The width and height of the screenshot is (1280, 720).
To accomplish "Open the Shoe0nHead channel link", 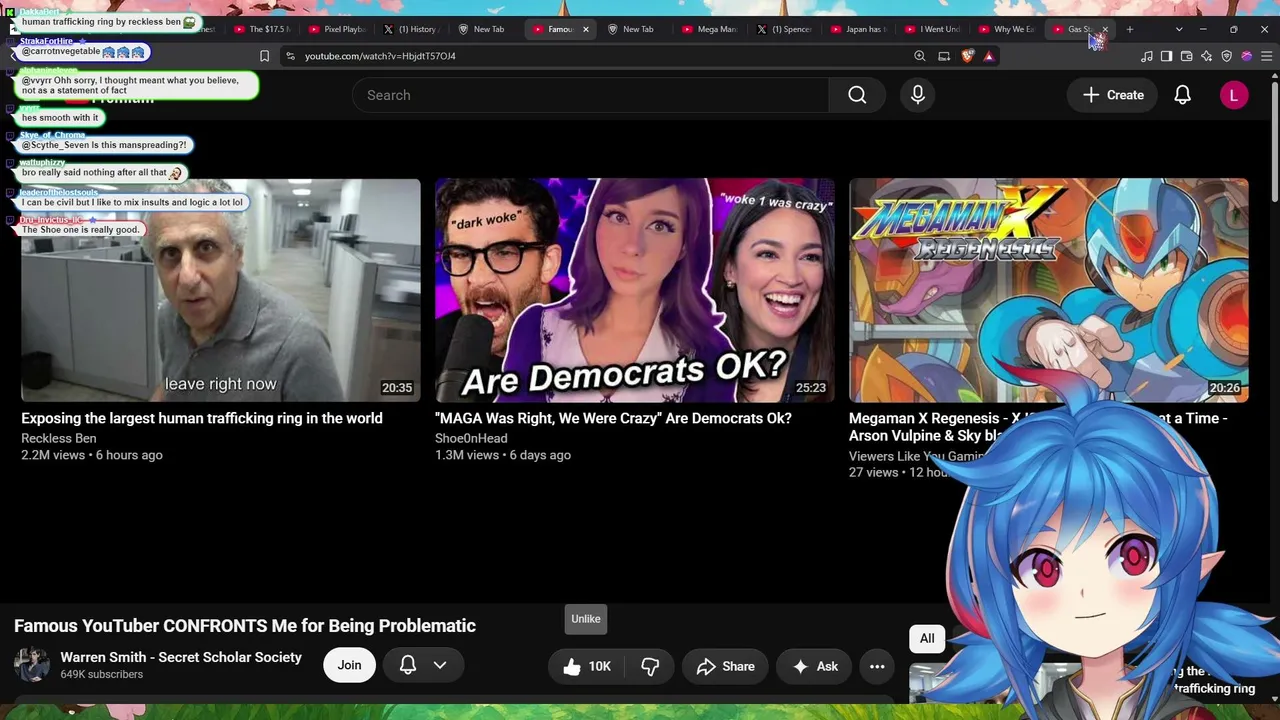I will 471,438.
